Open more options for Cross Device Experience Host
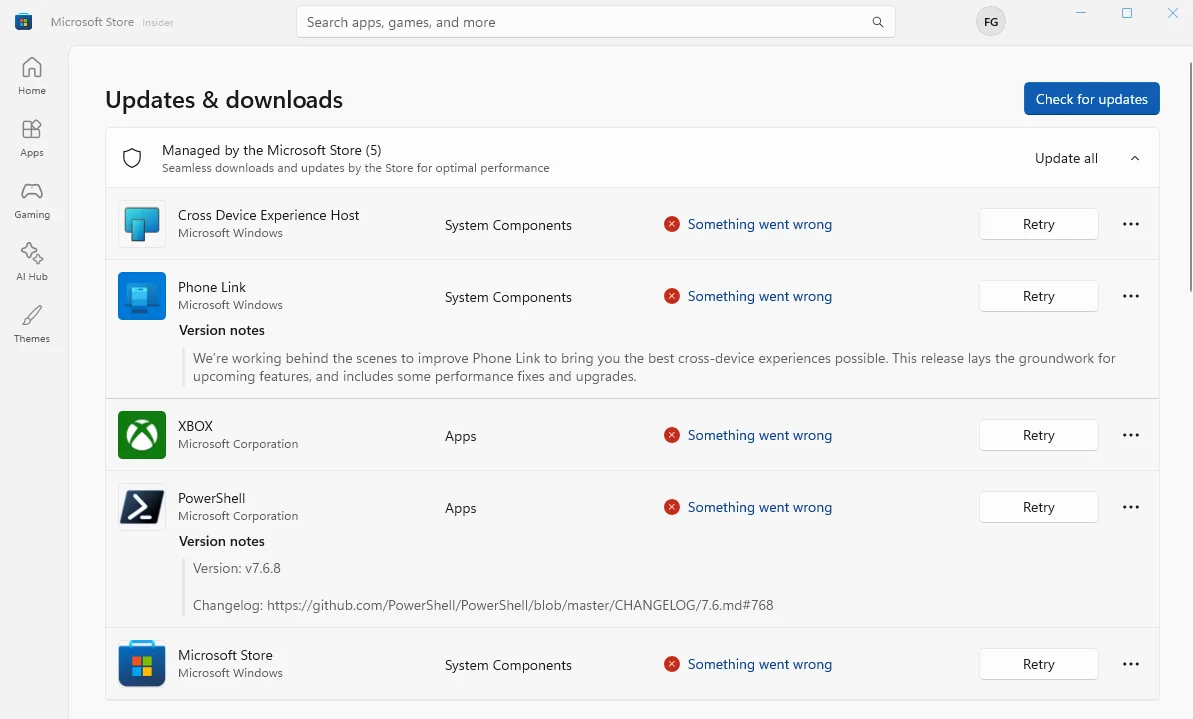The width and height of the screenshot is (1193, 719). click(1131, 224)
